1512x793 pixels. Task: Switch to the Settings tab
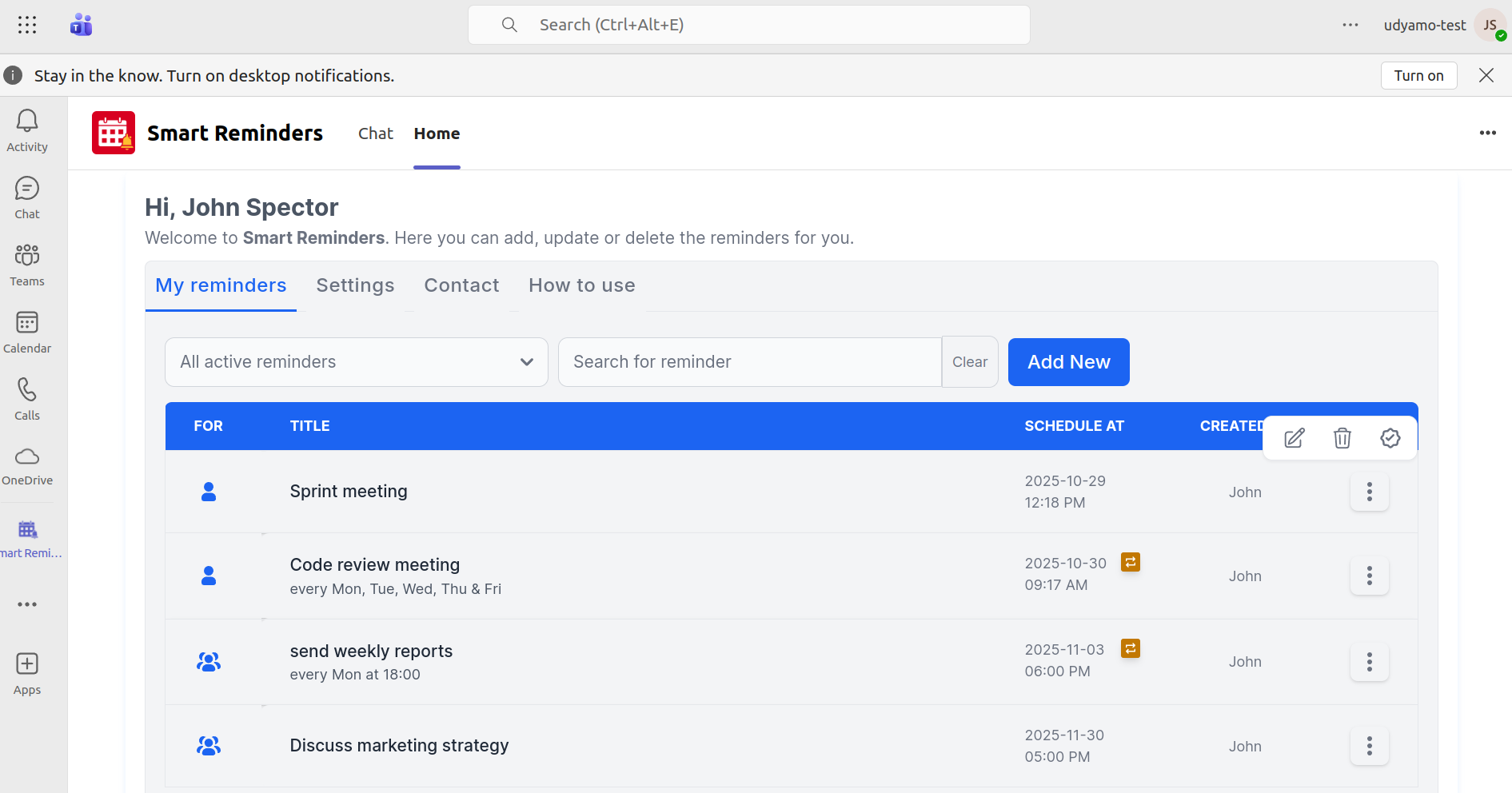355,285
